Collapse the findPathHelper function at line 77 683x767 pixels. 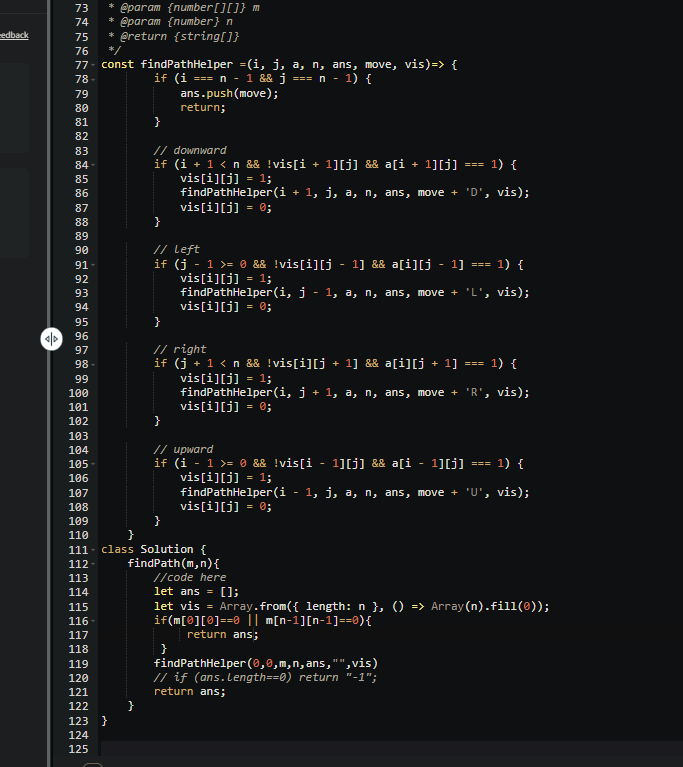pyautogui.click(x=93, y=65)
